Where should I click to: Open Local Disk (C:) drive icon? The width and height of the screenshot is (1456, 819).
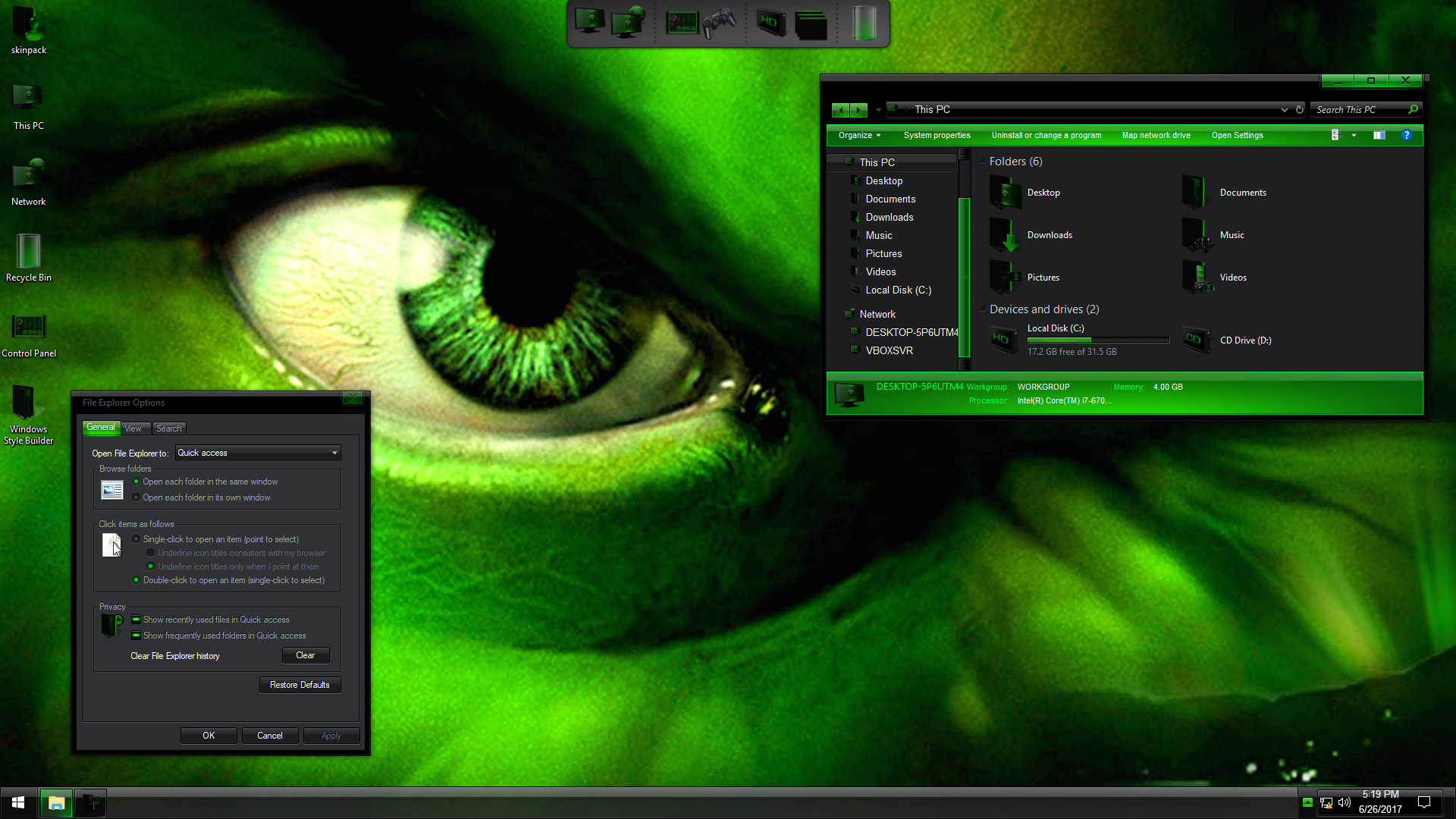[1002, 339]
